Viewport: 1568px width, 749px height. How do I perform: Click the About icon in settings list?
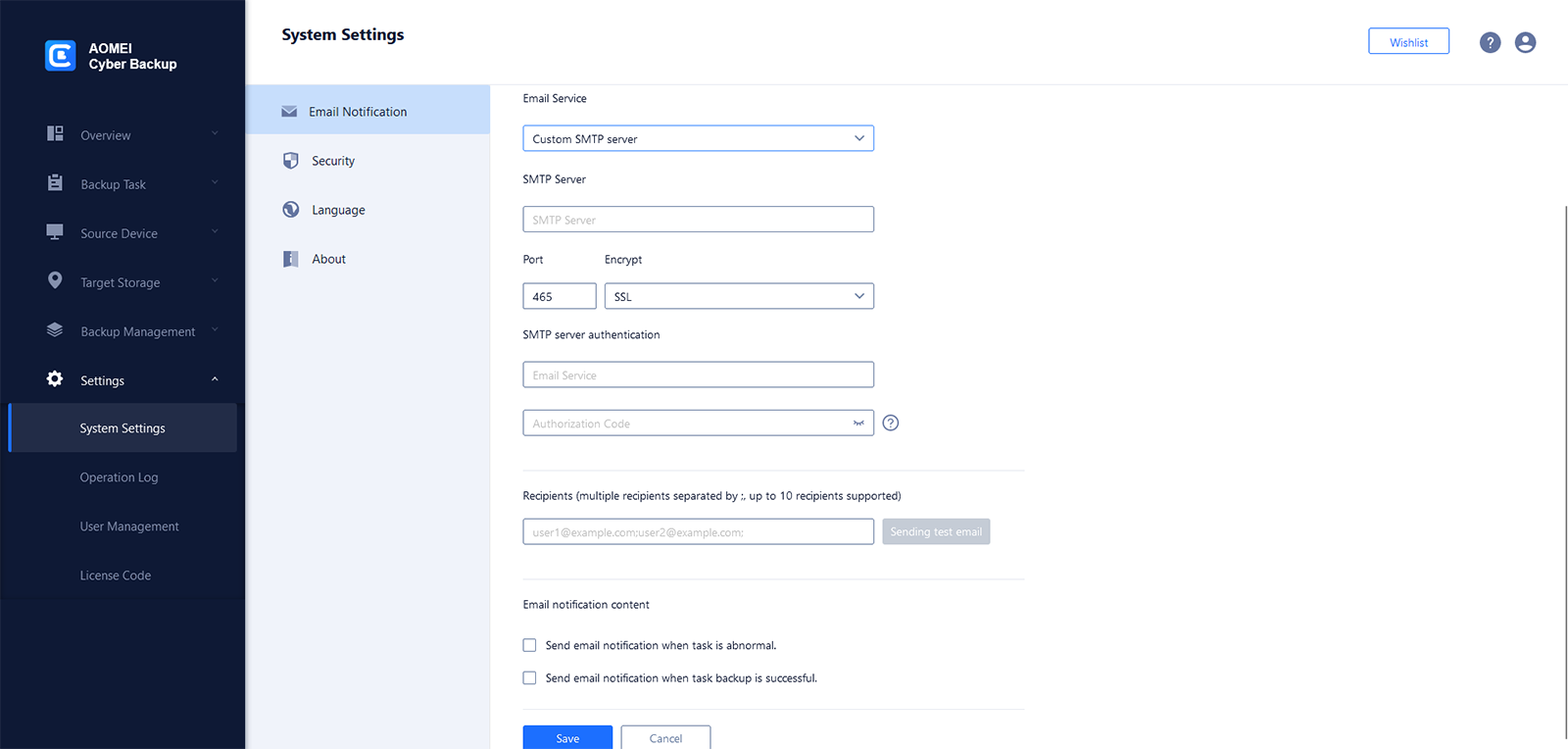[x=291, y=259]
